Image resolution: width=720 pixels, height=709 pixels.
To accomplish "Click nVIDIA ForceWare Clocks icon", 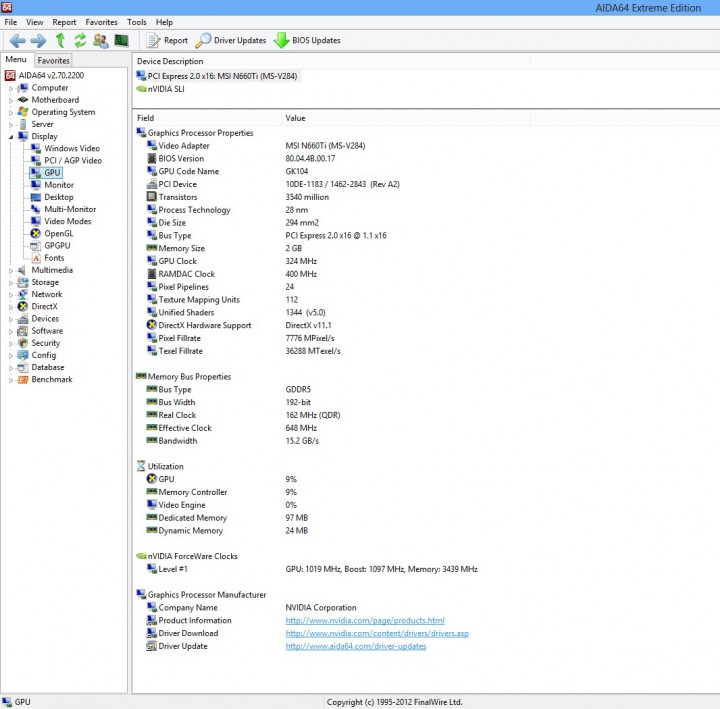I will [x=141, y=556].
